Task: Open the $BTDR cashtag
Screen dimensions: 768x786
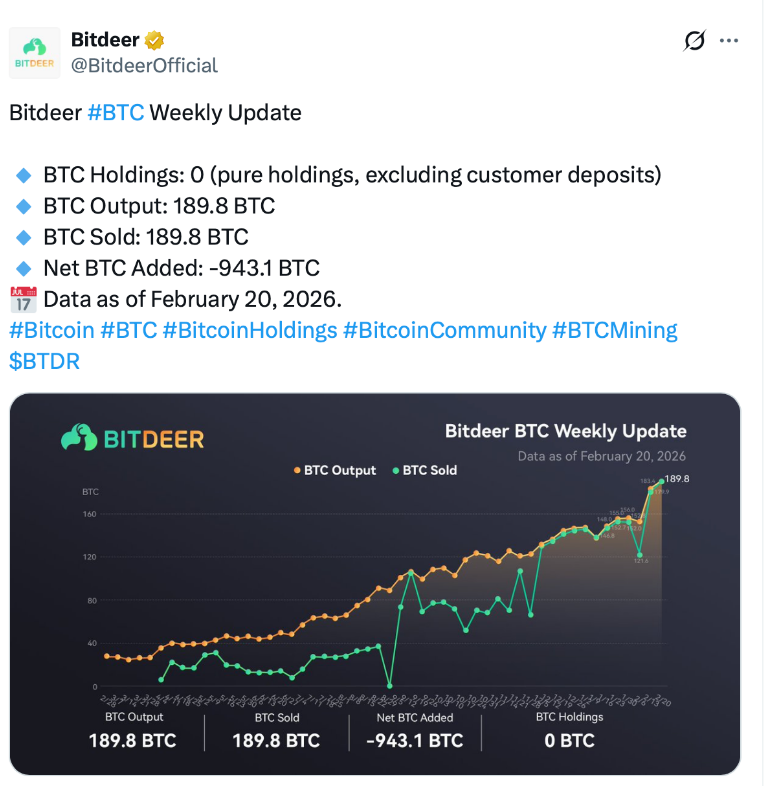Action: 44,361
